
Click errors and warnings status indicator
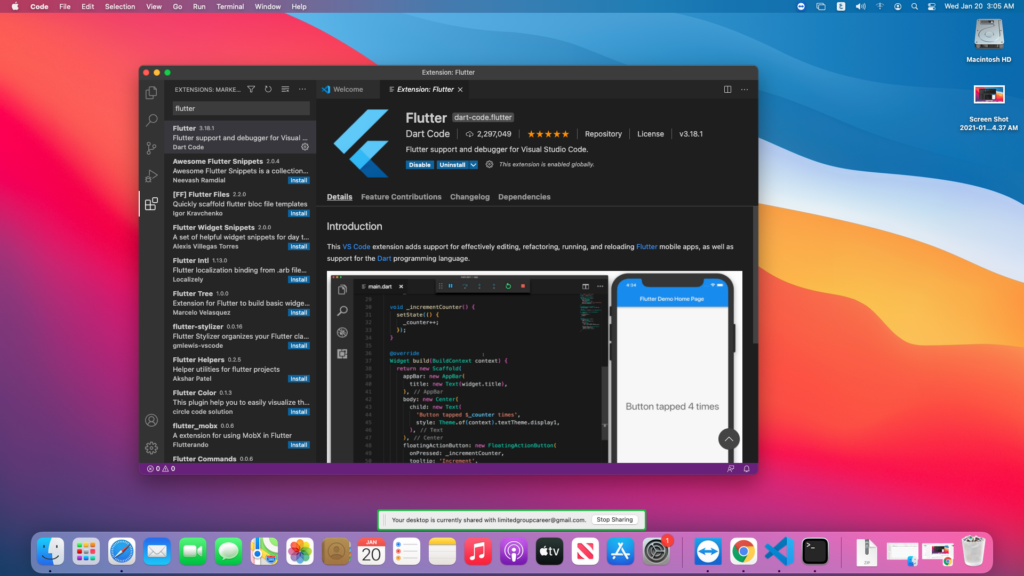161,469
